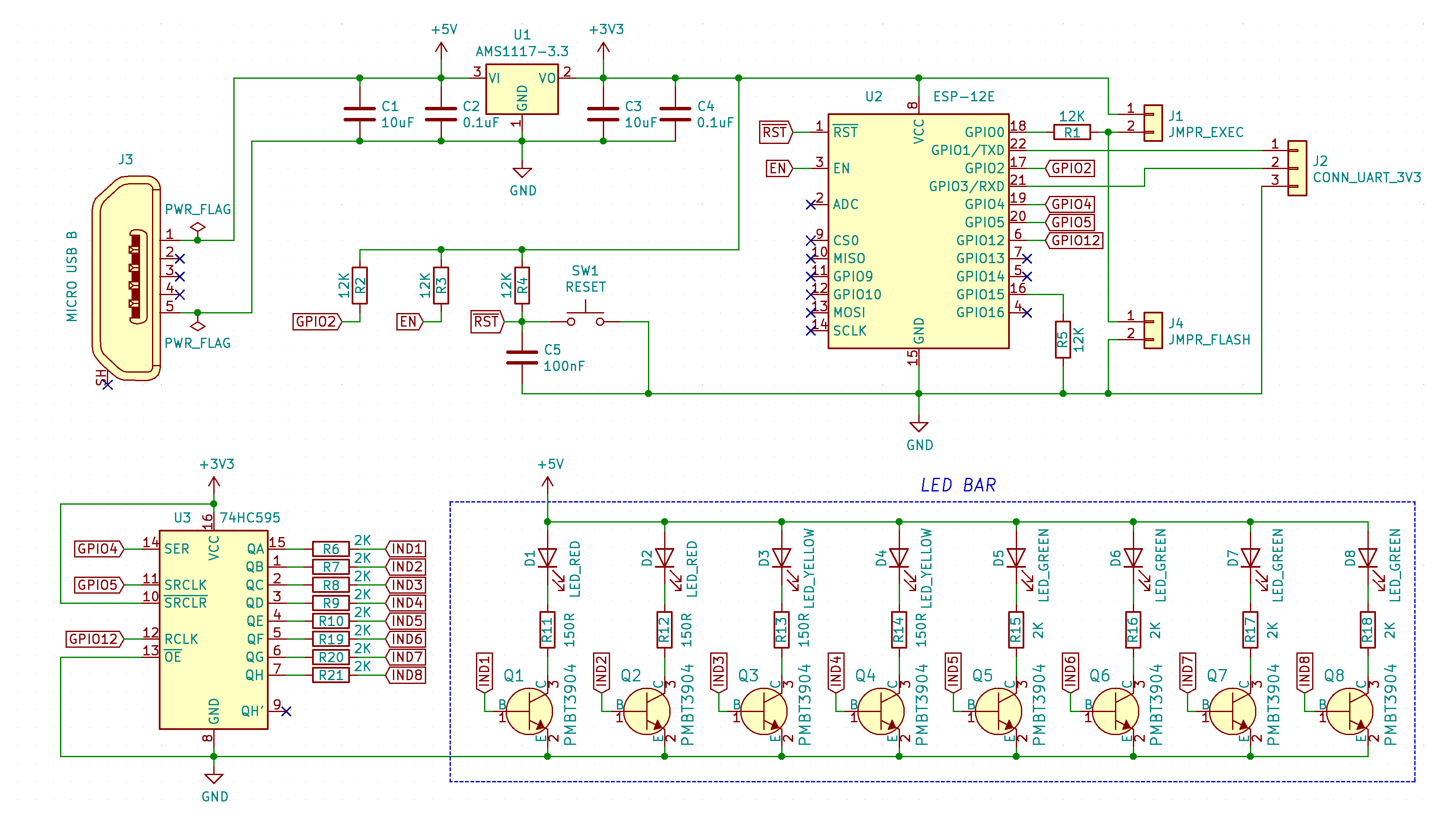1456x833 pixels.
Task: Click the CONN_UART_3V3 connector J2
Action: pos(1297,168)
